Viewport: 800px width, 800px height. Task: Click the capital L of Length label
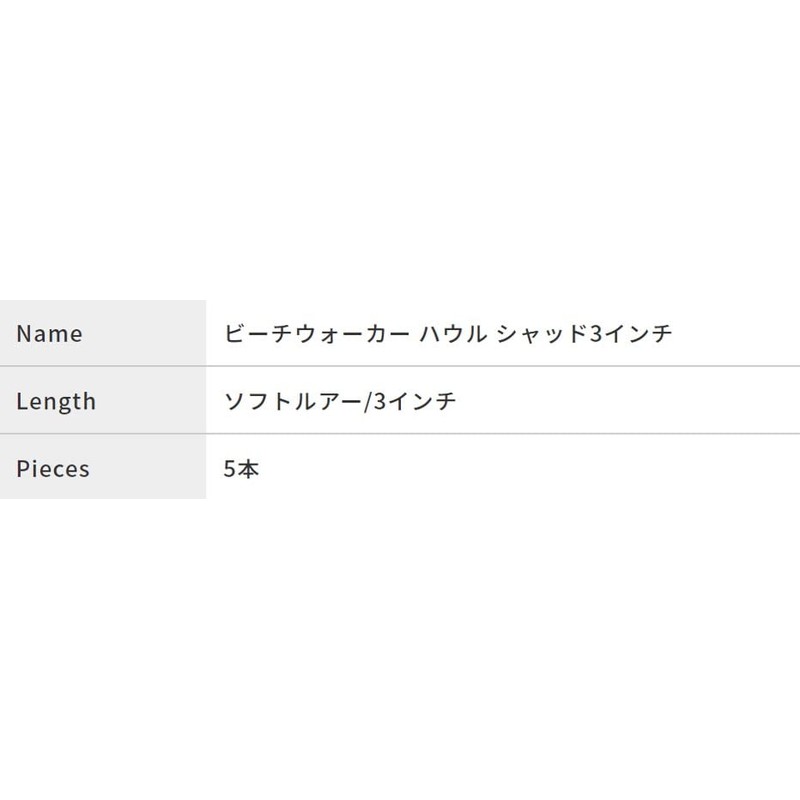click(x=22, y=401)
